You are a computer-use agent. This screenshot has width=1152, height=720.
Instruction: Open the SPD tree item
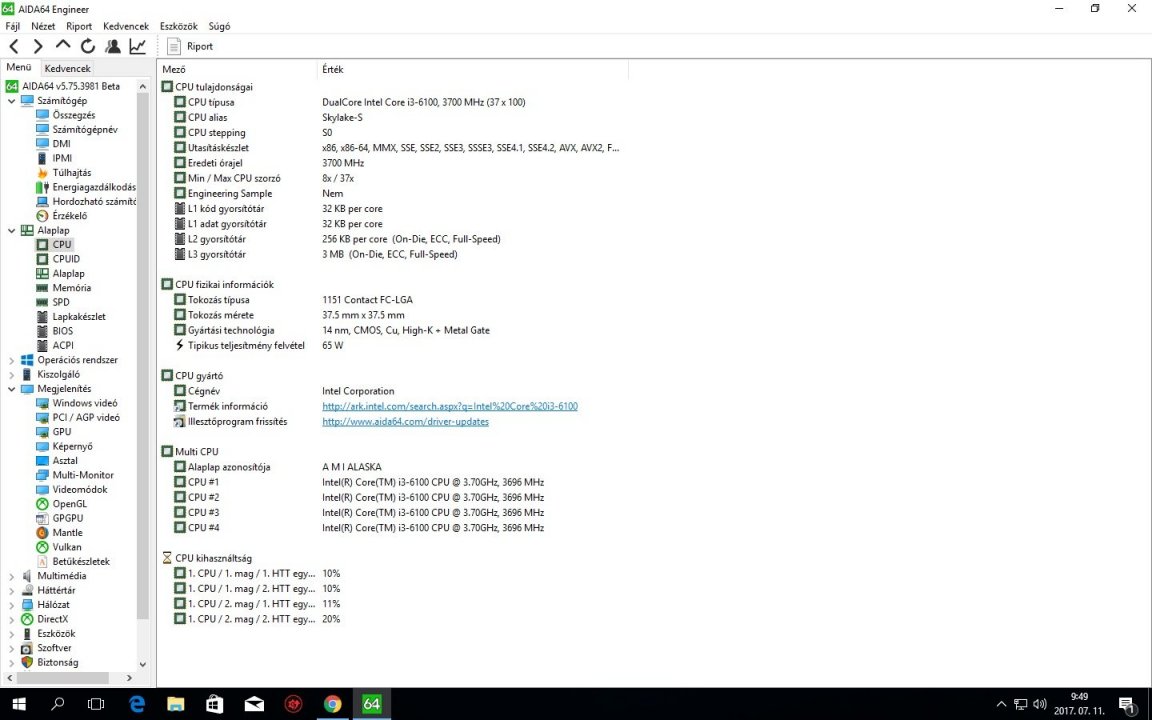pos(60,302)
